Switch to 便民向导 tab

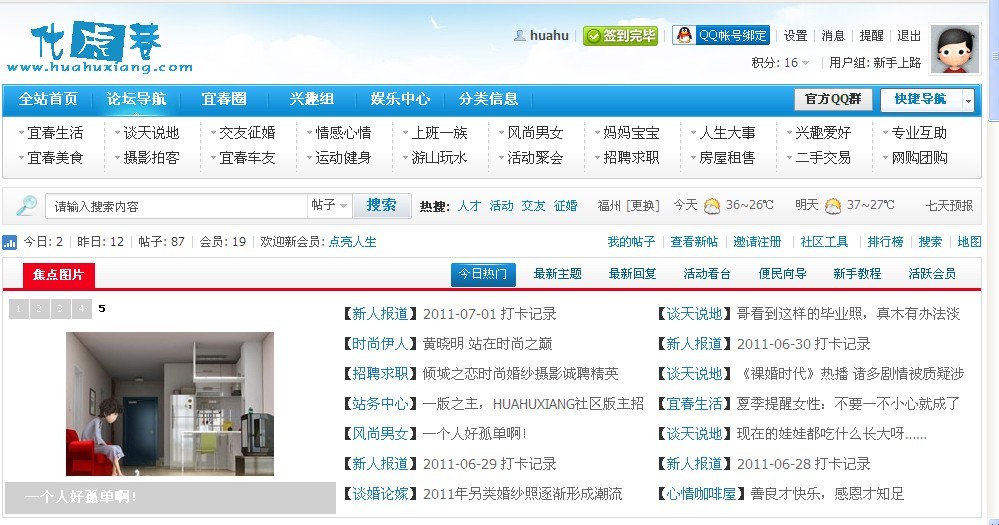pos(782,274)
